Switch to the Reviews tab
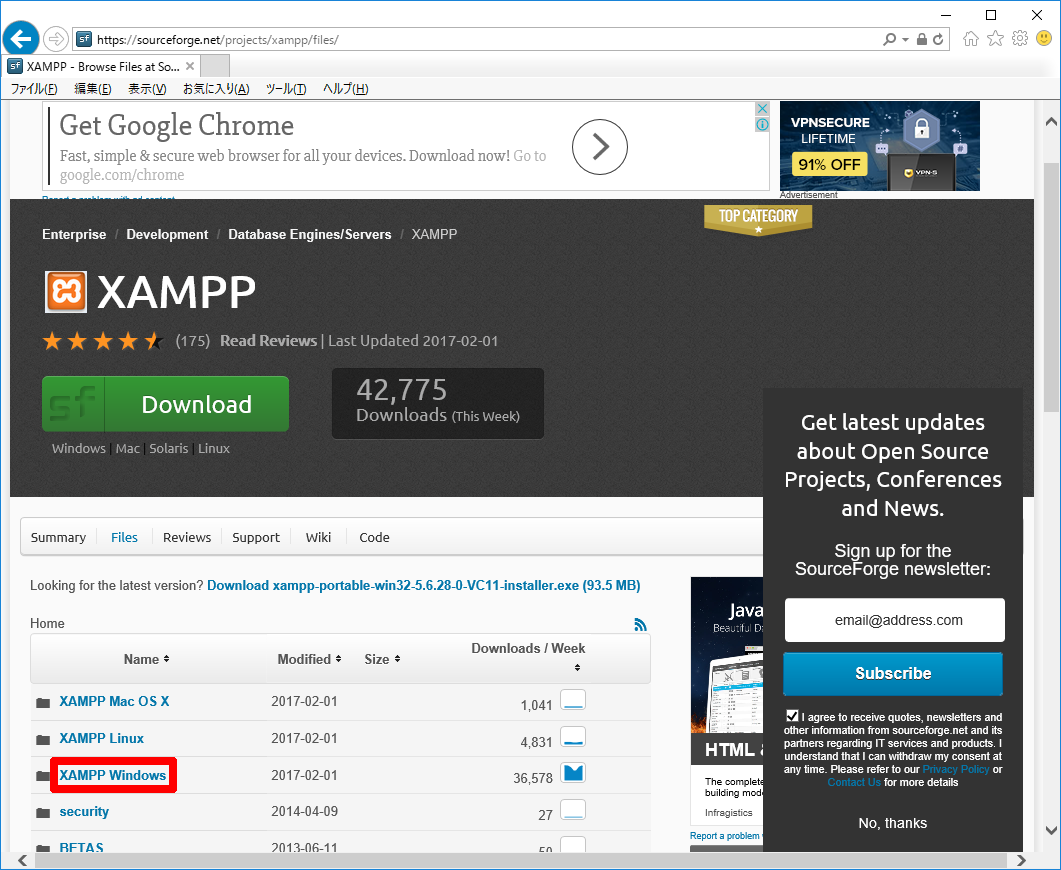The height and width of the screenshot is (870, 1061). [187, 537]
